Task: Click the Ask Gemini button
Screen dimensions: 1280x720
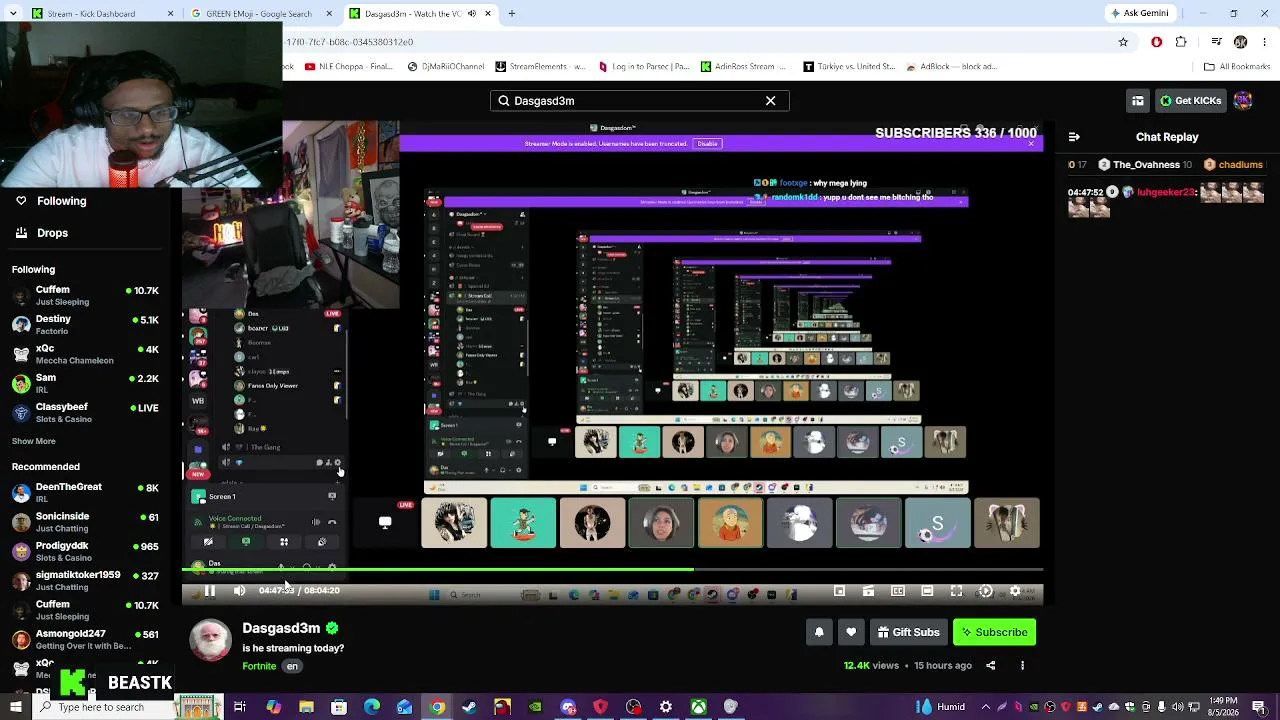Action: 1139,14
